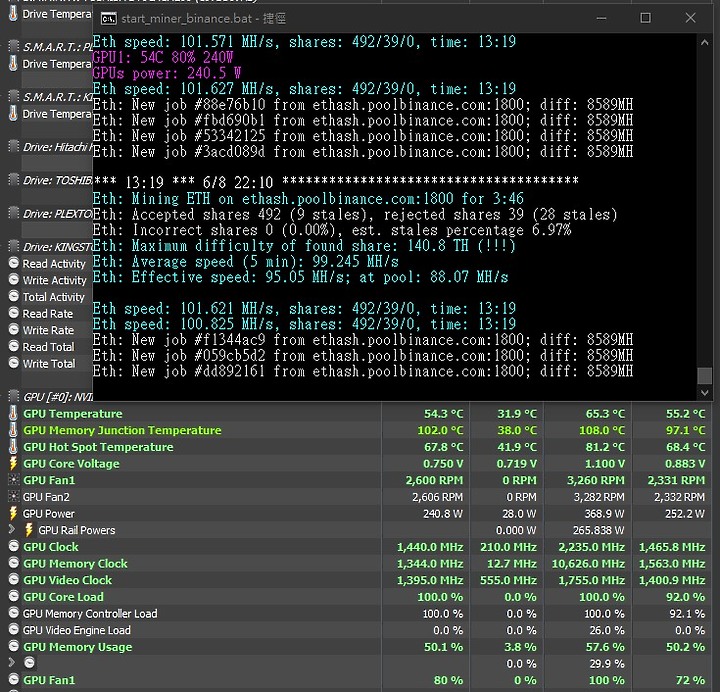Click the 1,440.0 MHz GPU Clock value

430,547
